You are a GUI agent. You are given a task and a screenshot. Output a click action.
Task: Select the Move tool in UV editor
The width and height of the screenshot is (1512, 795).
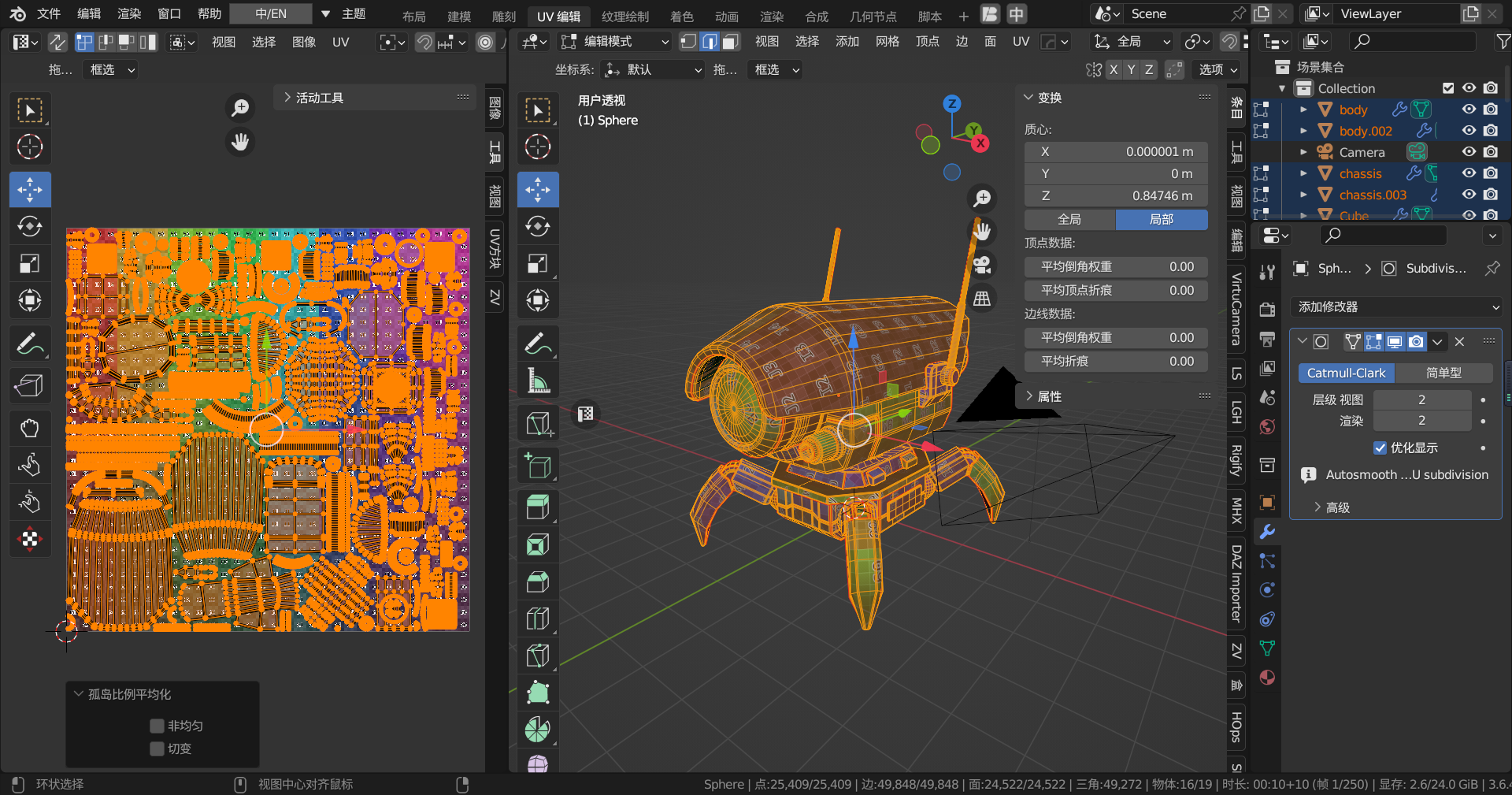pyautogui.click(x=30, y=190)
